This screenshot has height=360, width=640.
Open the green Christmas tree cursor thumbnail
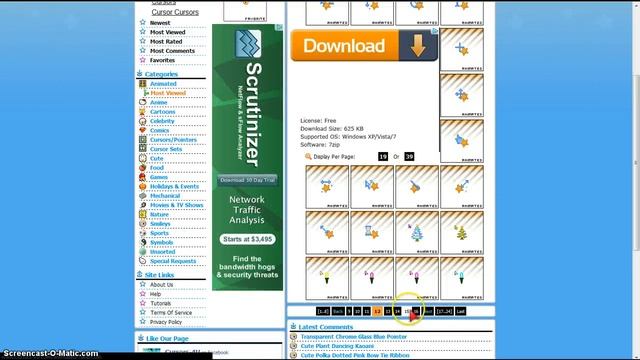click(x=462, y=233)
